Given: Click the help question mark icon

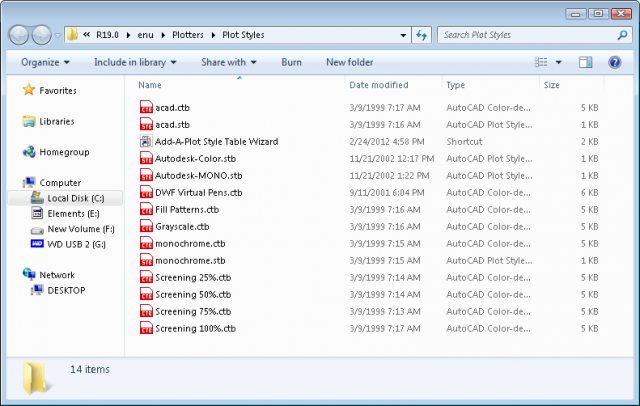Looking at the screenshot, I should pyautogui.click(x=613, y=62).
